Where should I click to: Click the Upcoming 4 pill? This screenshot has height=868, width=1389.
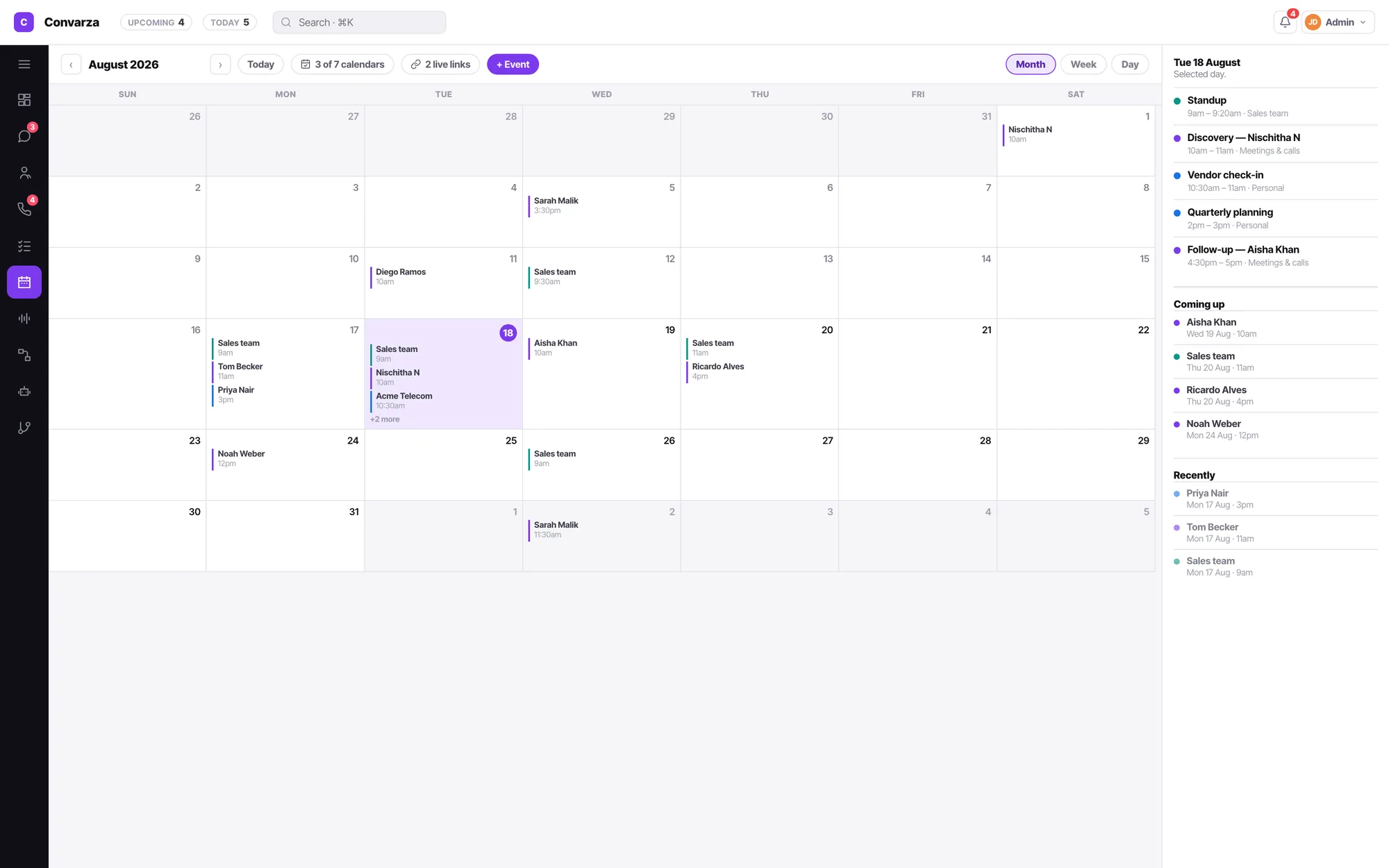click(x=156, y=22)
